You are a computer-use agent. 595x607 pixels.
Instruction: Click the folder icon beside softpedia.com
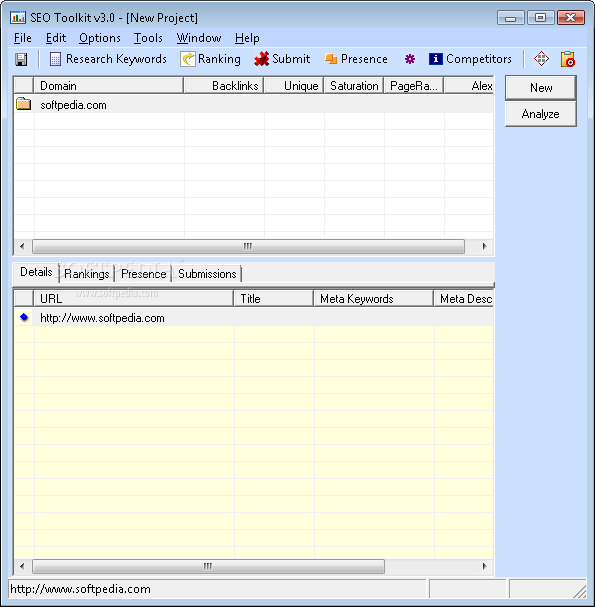[x=24, y=104]
